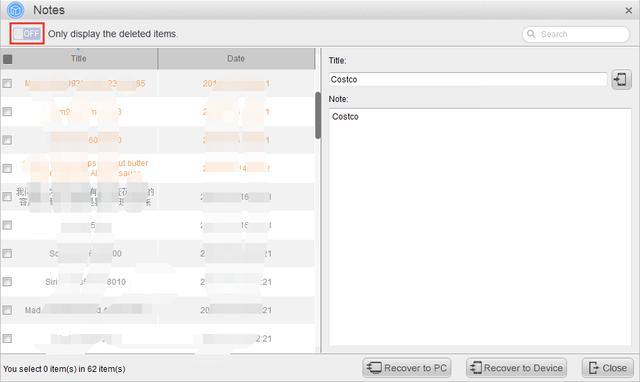Check the checkbox for note ending 8010

pyautogui.click(x=7, y=282)
